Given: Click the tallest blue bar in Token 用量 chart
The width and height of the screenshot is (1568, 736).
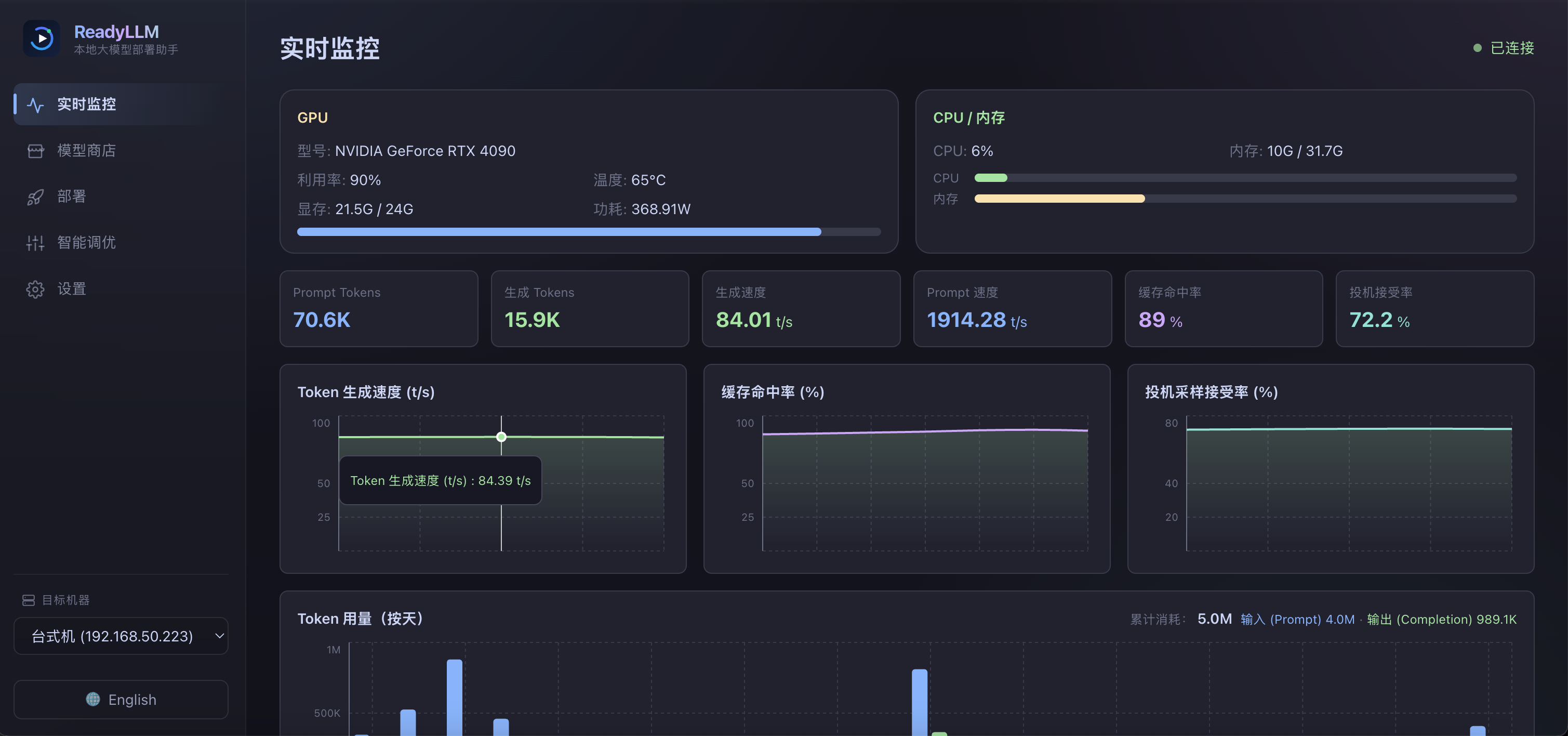Looking at the screenshot, I should pyautogui.click(x=455, y=698).
